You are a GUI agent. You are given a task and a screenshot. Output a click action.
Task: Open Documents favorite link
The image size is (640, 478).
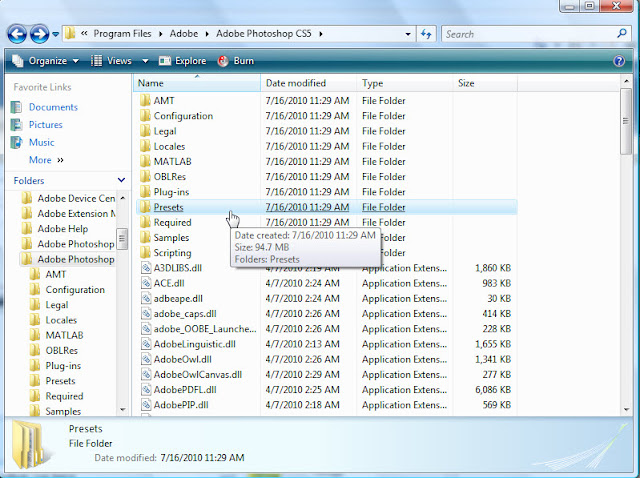pyautogui.click(x=53, y=107)
